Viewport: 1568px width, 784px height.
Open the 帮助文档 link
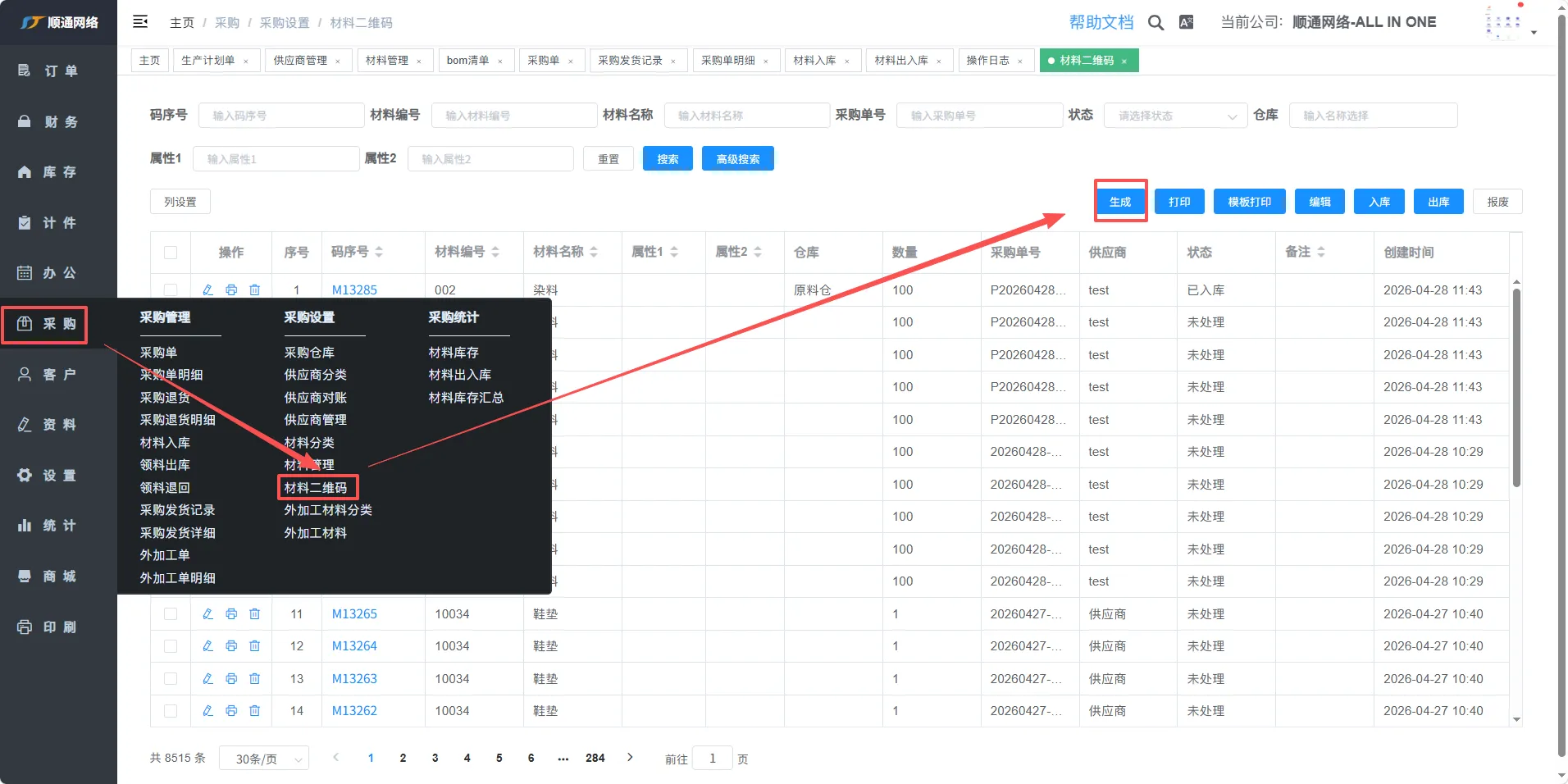(1101, 23)
